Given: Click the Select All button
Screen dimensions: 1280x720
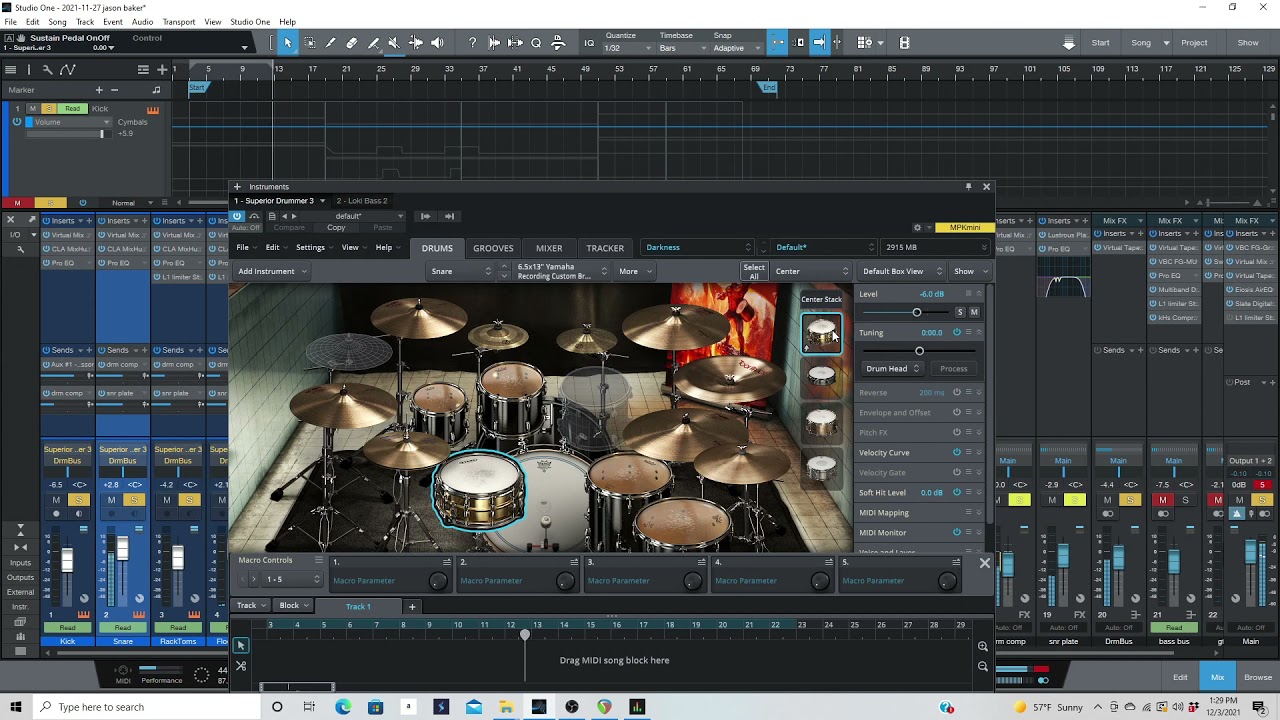Looking at the screenshot, I should pos(754,271).
